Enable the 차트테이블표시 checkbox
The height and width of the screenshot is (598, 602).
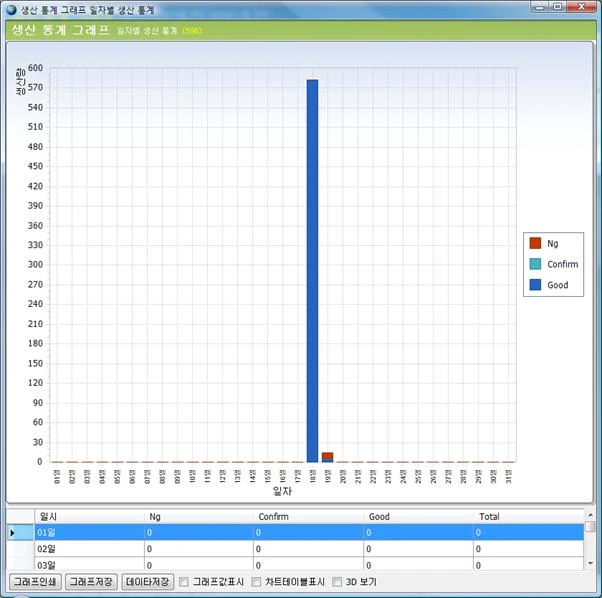click(256, 582)
